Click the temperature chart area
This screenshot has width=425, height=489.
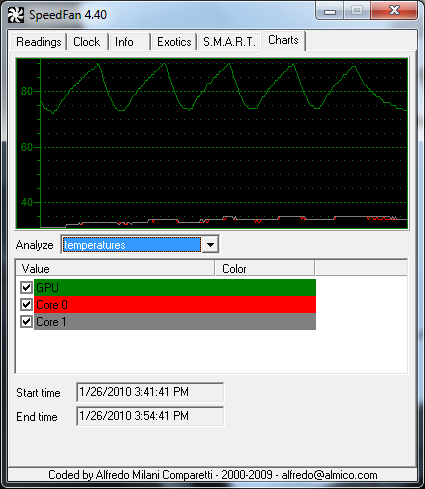[212, 143]
